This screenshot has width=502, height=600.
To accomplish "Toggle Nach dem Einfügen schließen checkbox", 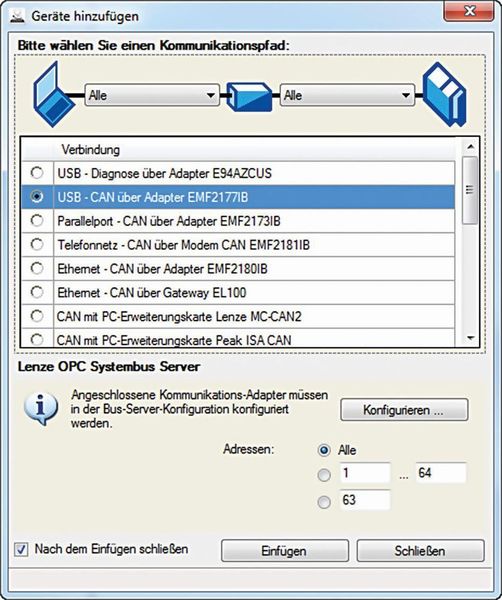I will coord(21,550).
